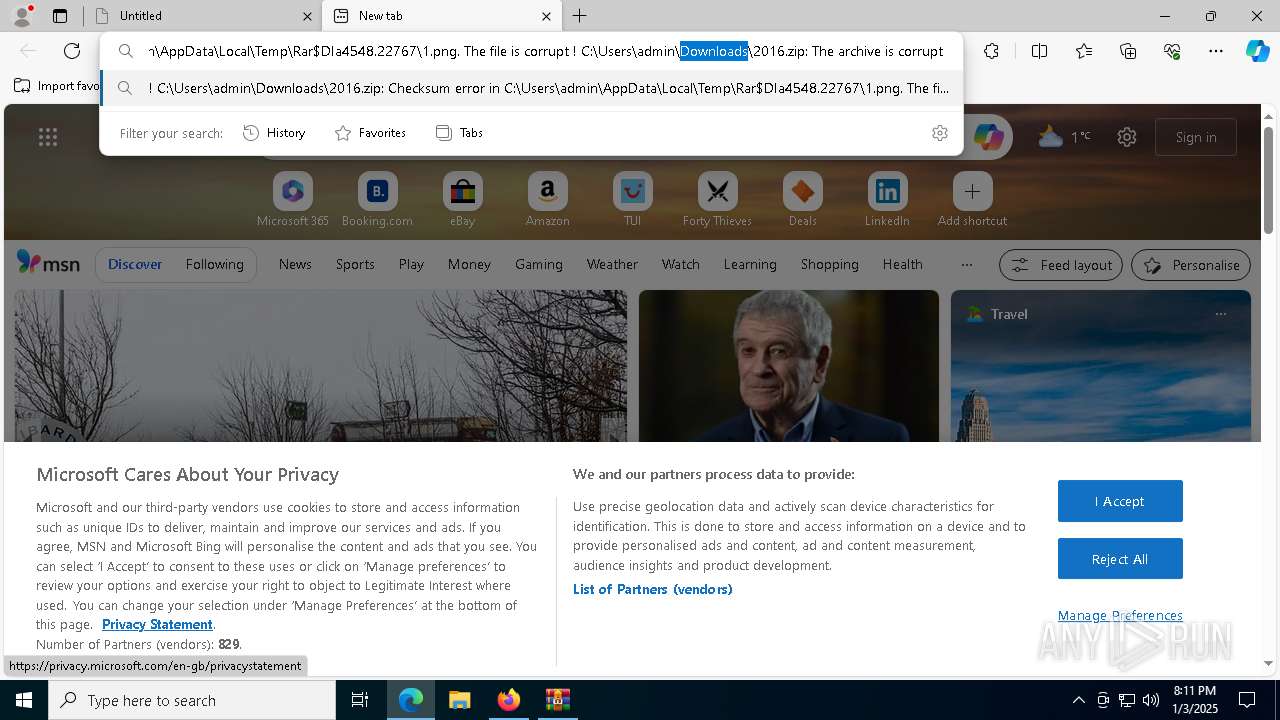Viewport: 1280px width, 720px height.
Task: Filter search by Tabs
Action: tap(460, 133)
